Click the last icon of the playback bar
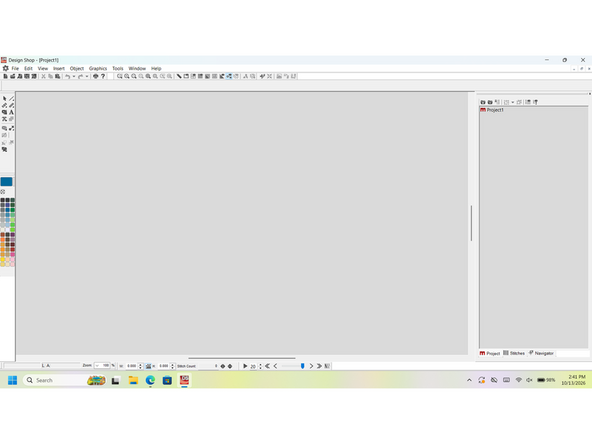This screenshot has height=444, width=592. [327, 366]
